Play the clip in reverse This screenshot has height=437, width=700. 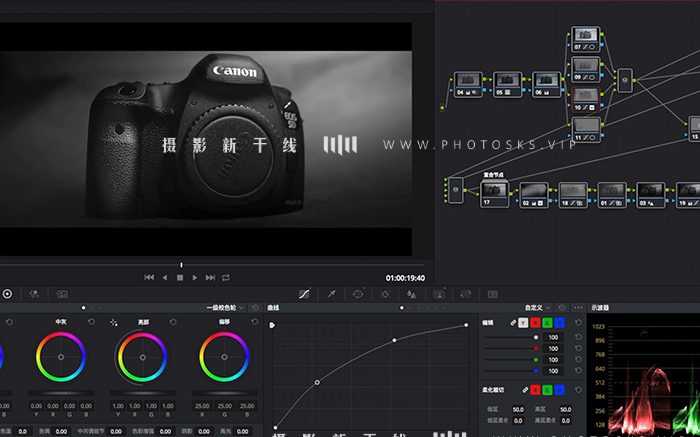pyautogui.click(x=165, y=278)
